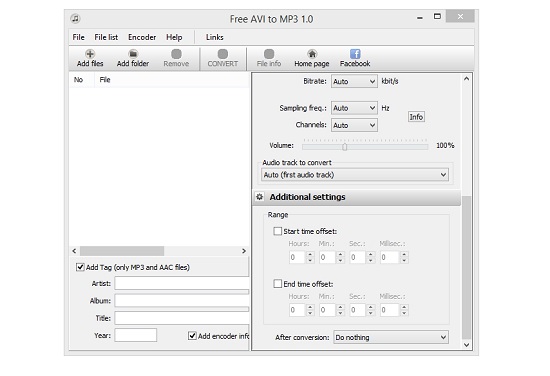
Task: Click the Start time offset Millisec. field
Action: pos(390,257)
